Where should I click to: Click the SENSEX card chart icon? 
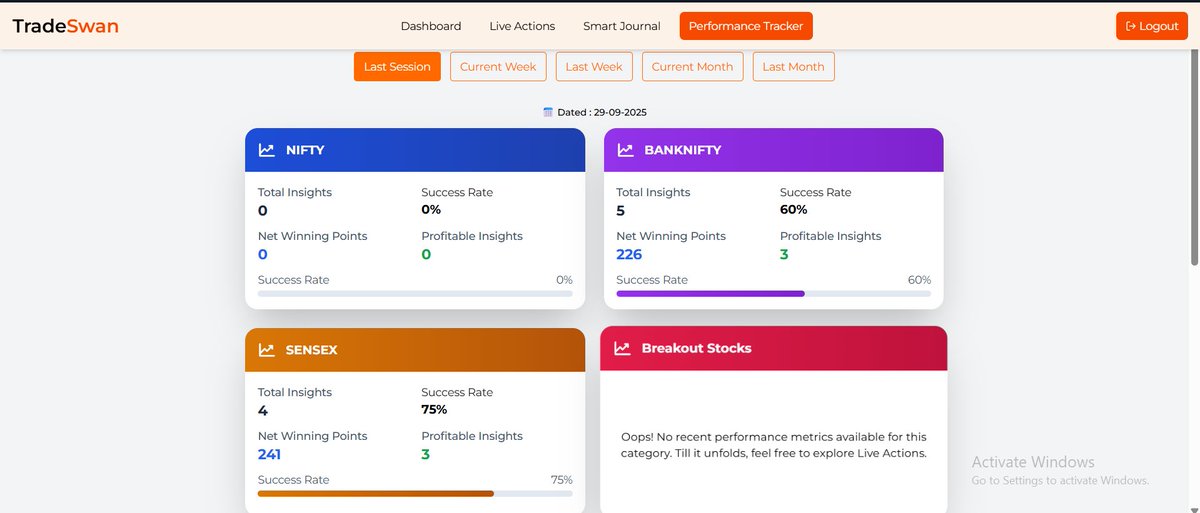267,350
